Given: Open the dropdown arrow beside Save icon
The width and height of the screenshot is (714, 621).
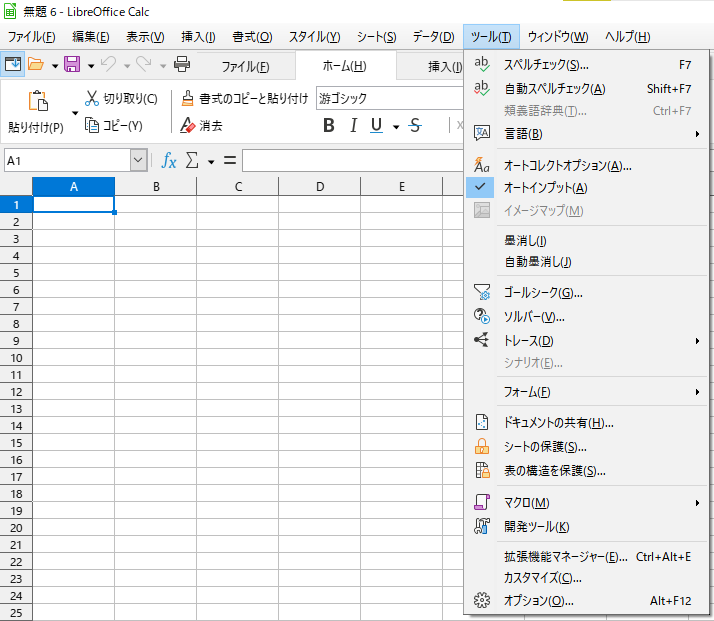Looking at the screenshot, I should point(91,66).
